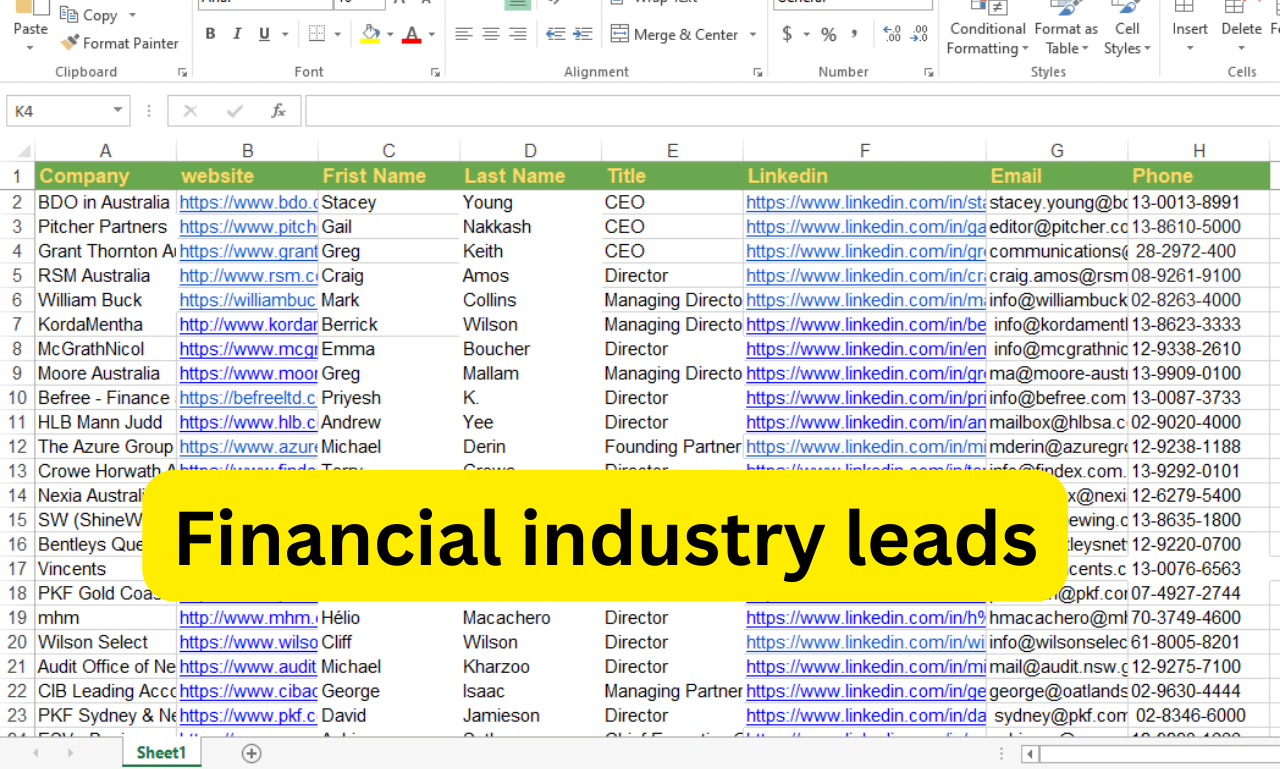The height and width of the screenshot is (769, 1280).
Task: Add a new sheet with plus button
Action: 251,753
